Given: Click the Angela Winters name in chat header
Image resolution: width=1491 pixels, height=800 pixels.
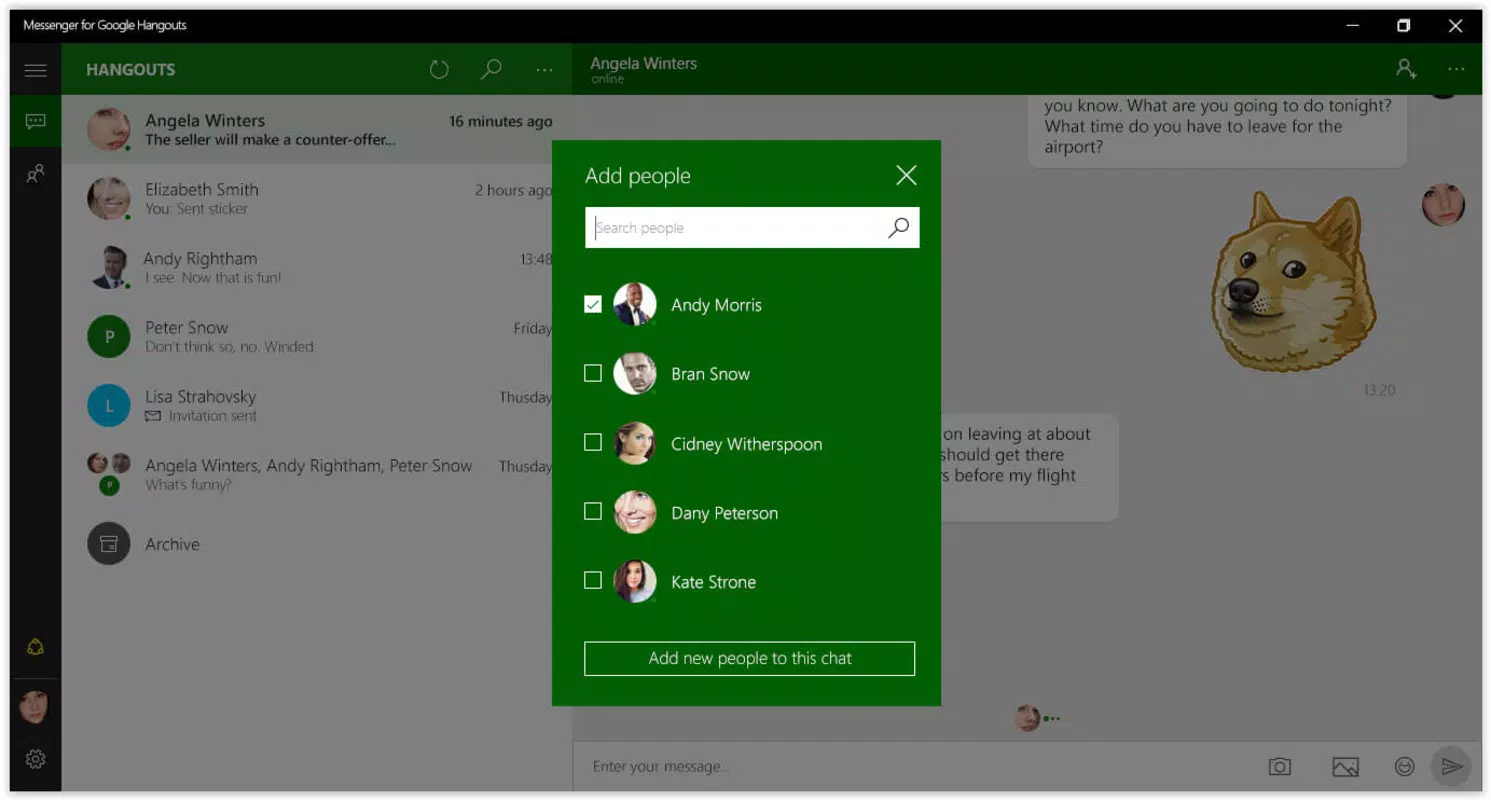Looking at the screenshot, I should point(644,63).
